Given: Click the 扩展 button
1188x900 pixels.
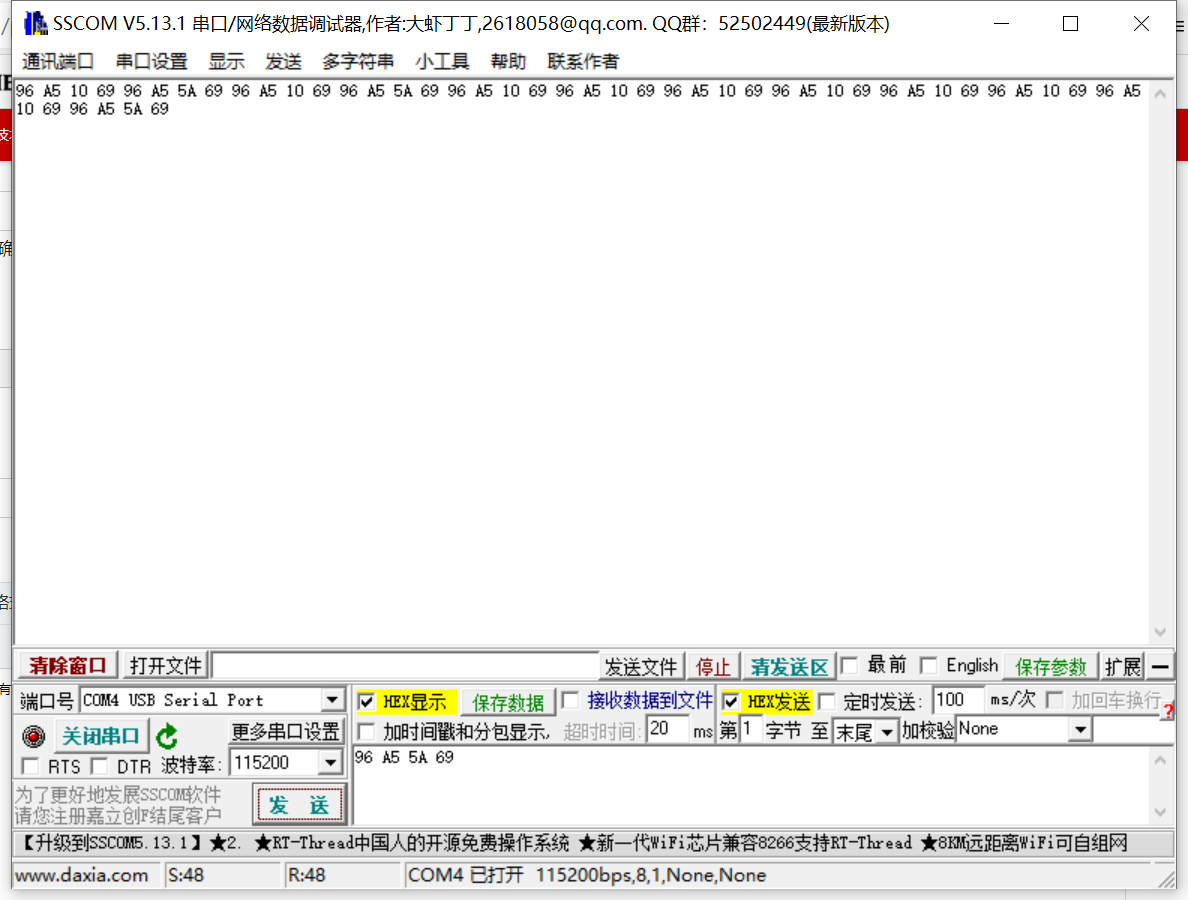Looking at the screenshot, I should pos(1122,667).
